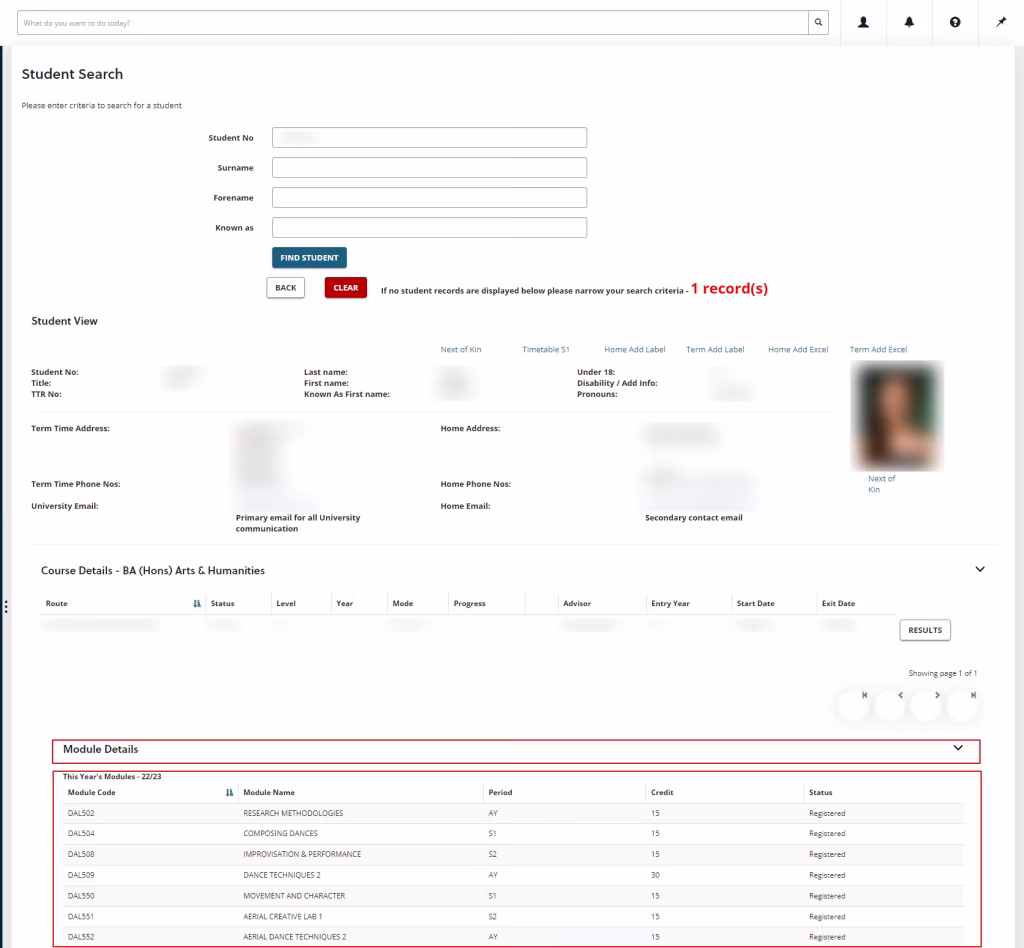Collapse the Course Details section chevron

979,569
